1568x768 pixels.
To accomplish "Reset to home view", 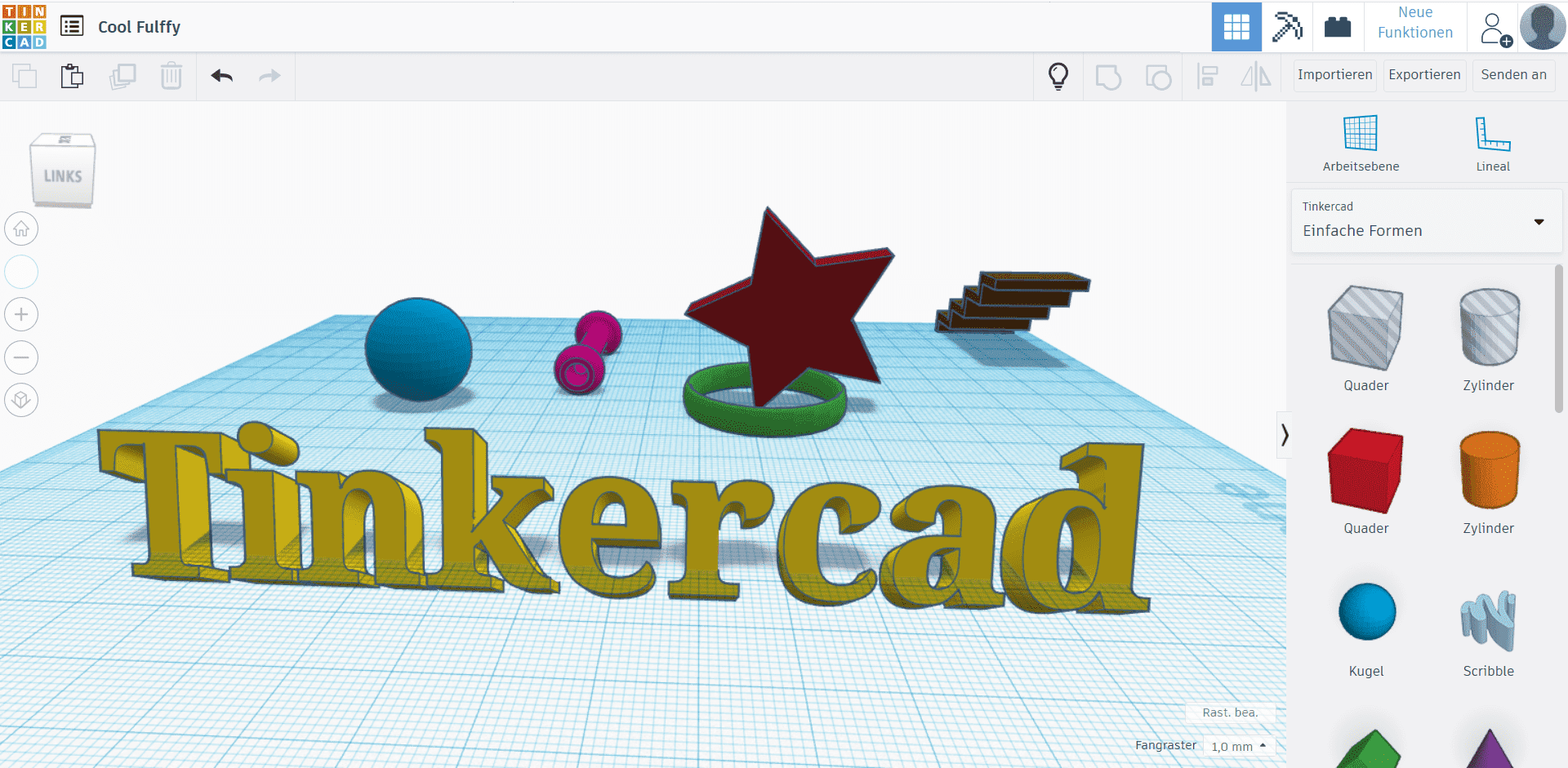I will pos(21,229).
